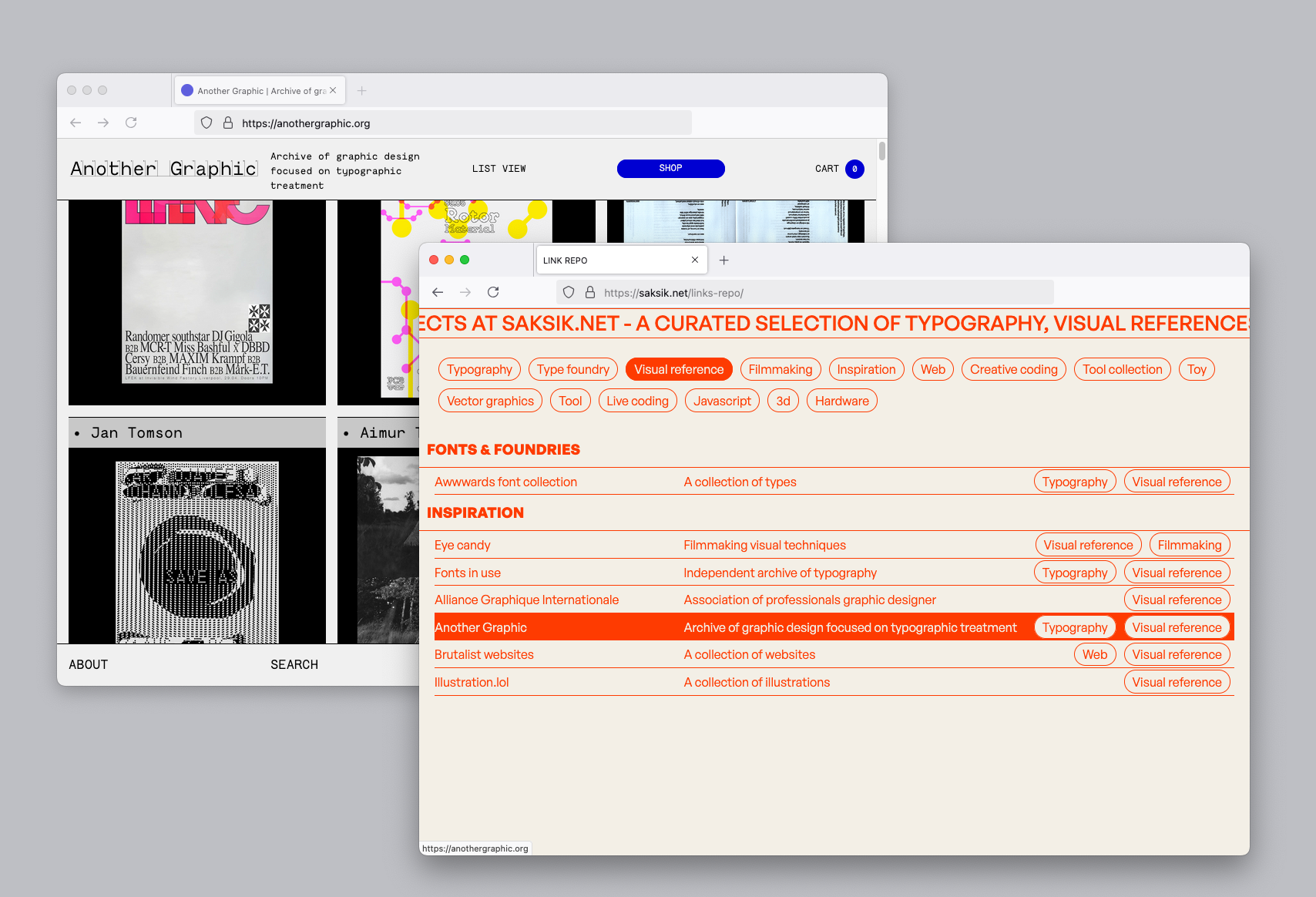Click the shield icon in saksik.net address bar

point(569,292)
